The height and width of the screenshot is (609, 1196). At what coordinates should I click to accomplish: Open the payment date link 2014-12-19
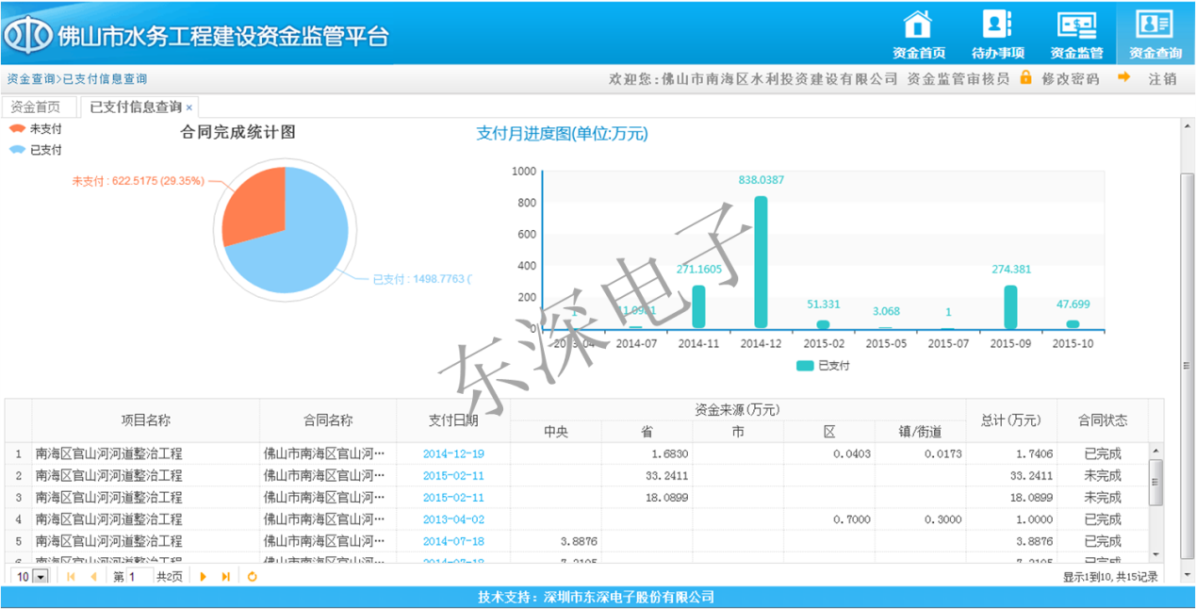453,454
